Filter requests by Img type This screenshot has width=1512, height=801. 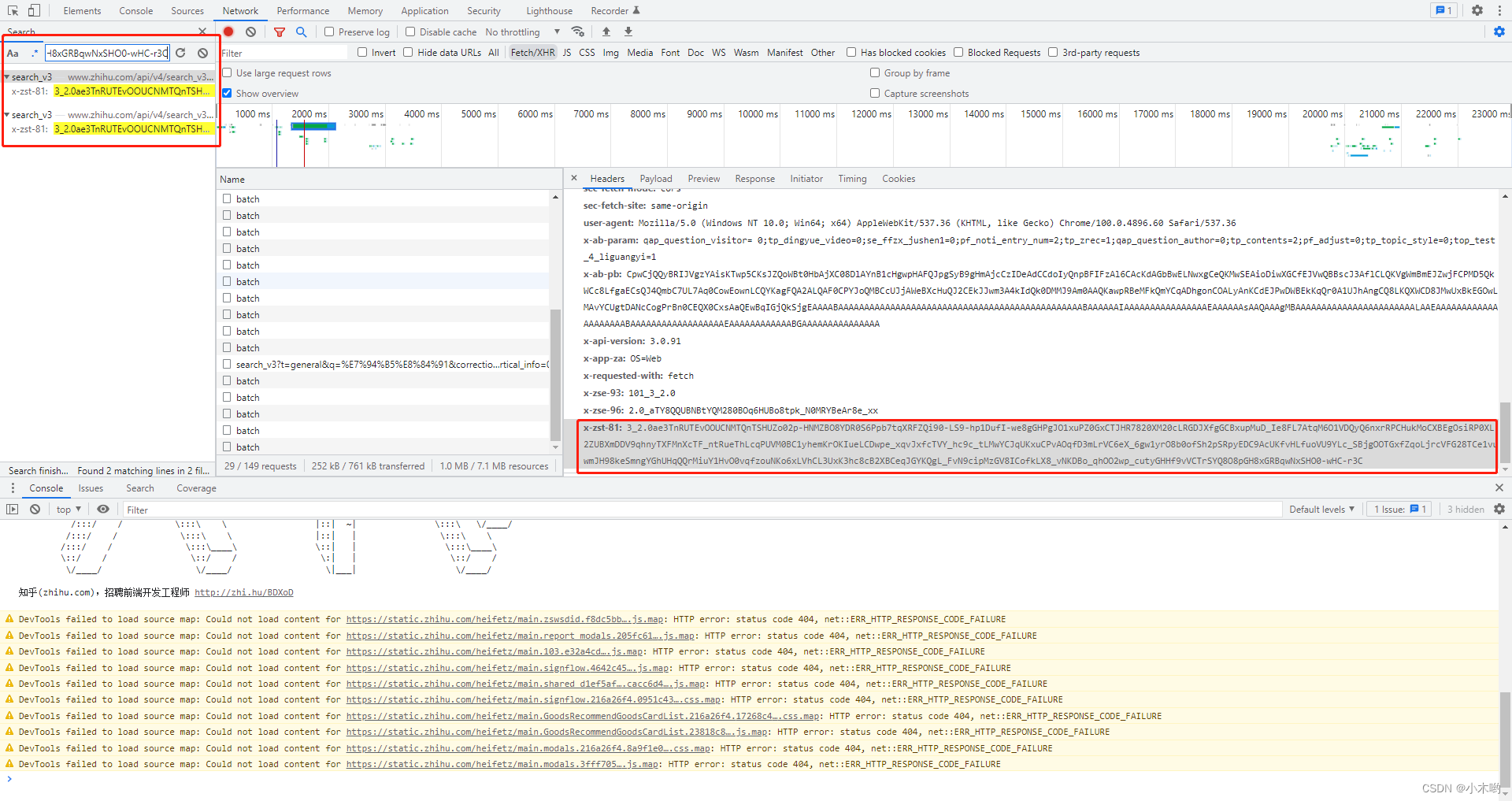pos(611,53)
